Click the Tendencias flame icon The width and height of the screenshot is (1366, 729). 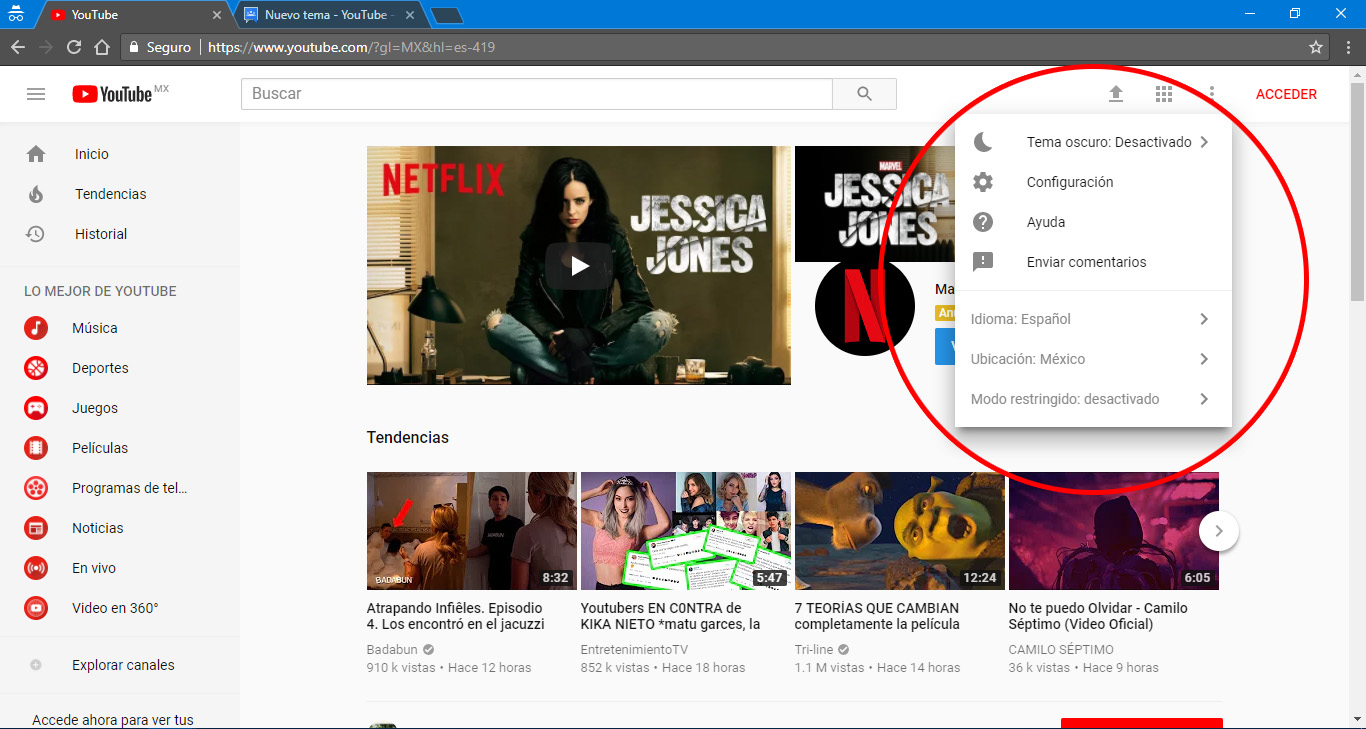[x=36, y=194]
